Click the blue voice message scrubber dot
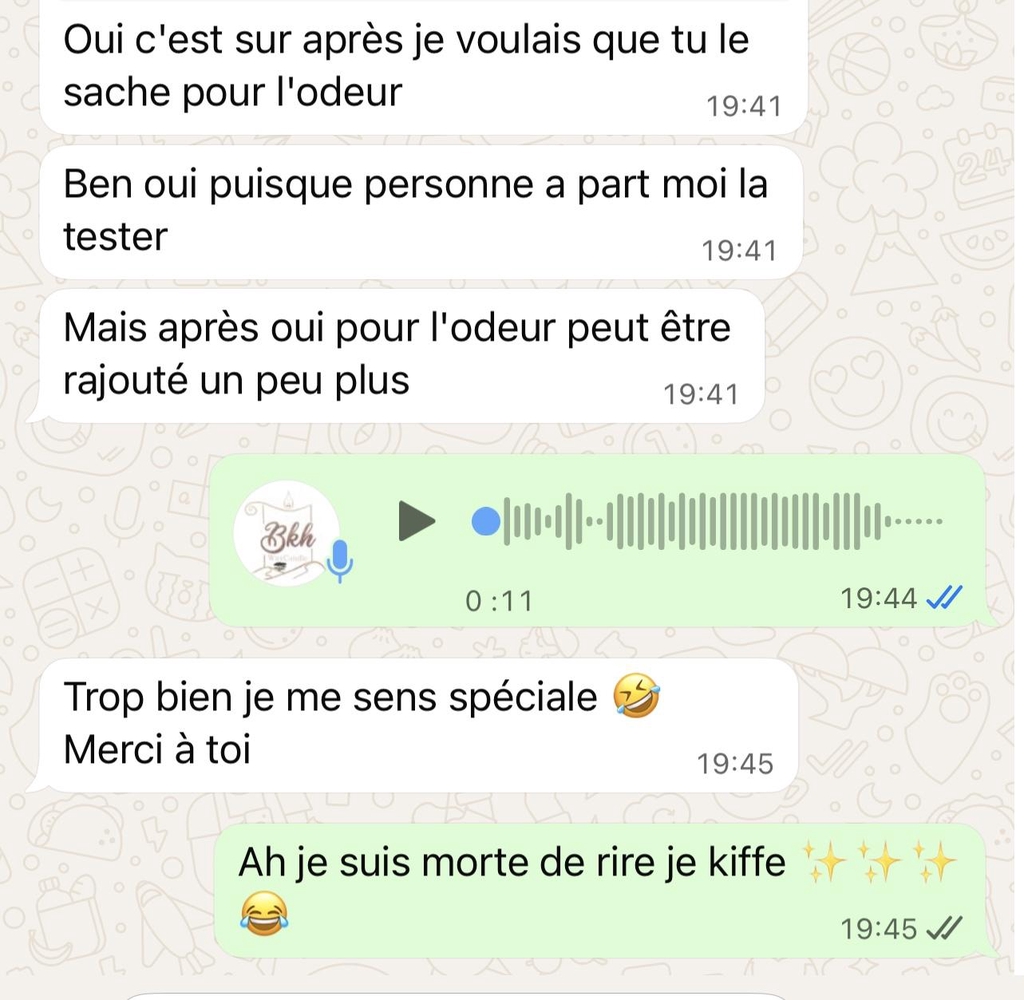This screenshot has width=1024, height=1000. pos(486,521)
